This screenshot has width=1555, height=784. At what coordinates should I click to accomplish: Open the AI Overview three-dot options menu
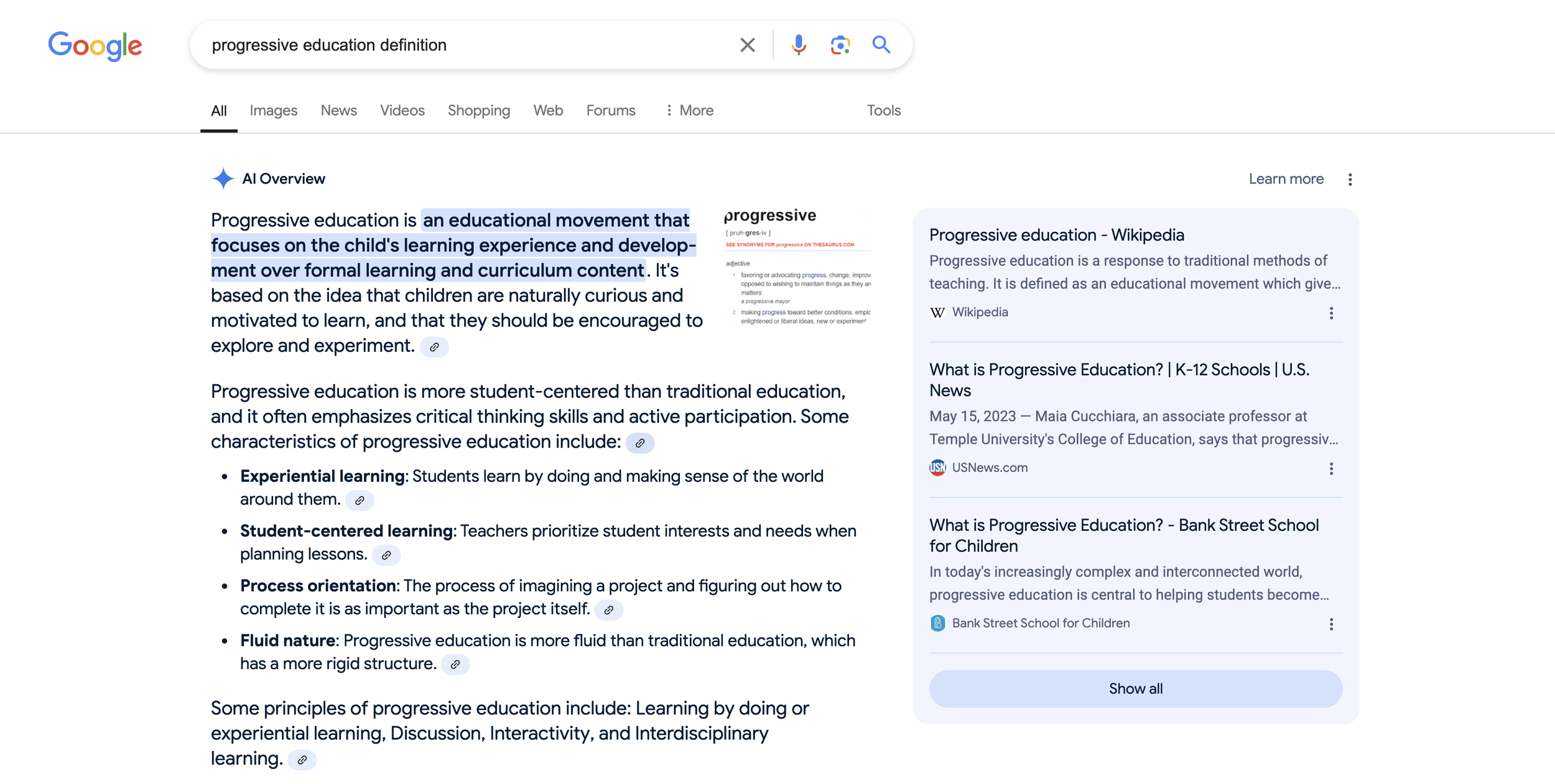click(1350, 179)
